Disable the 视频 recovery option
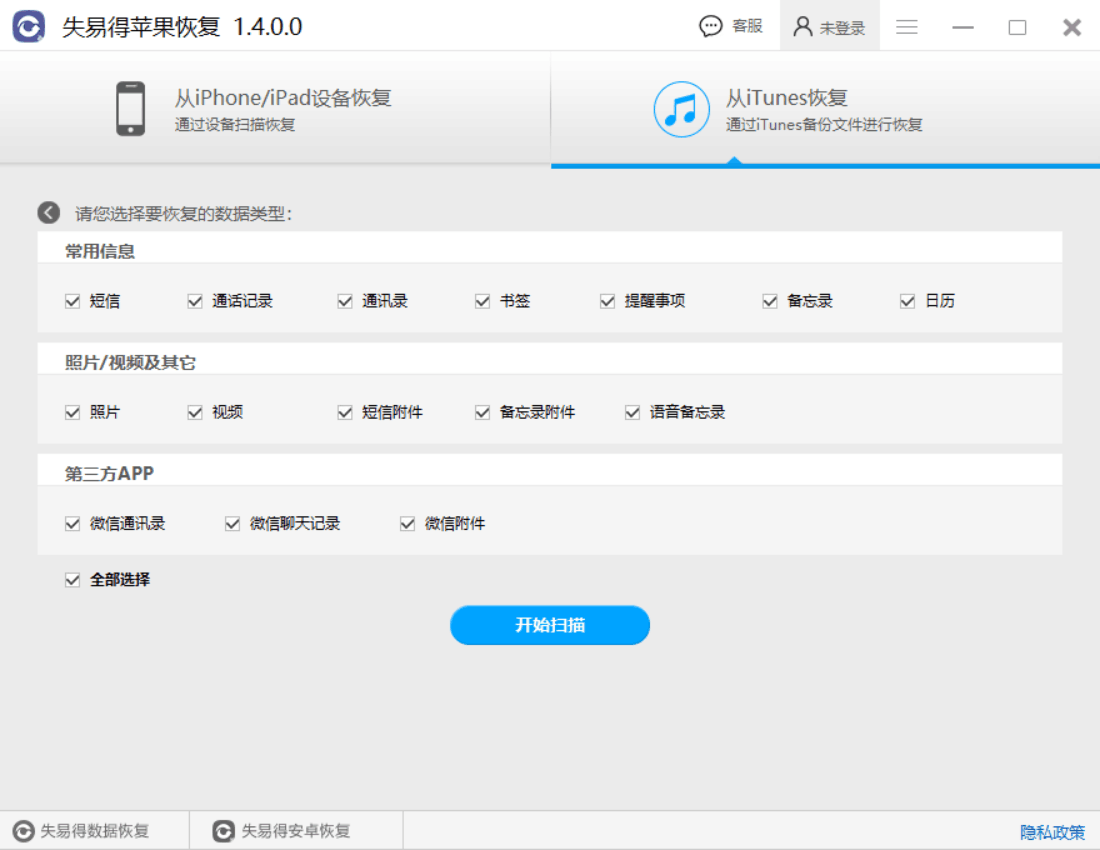Screen dimensions: 1100x850 [194, 411]
